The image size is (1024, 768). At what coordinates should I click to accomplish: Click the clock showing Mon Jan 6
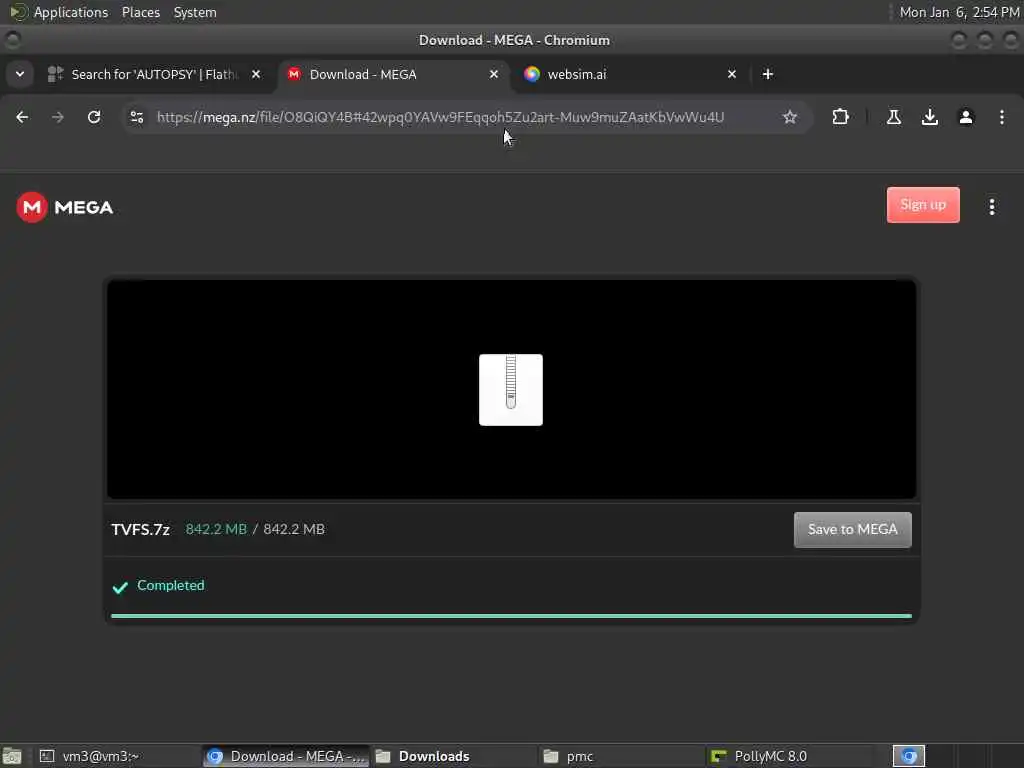pos(959,12)
